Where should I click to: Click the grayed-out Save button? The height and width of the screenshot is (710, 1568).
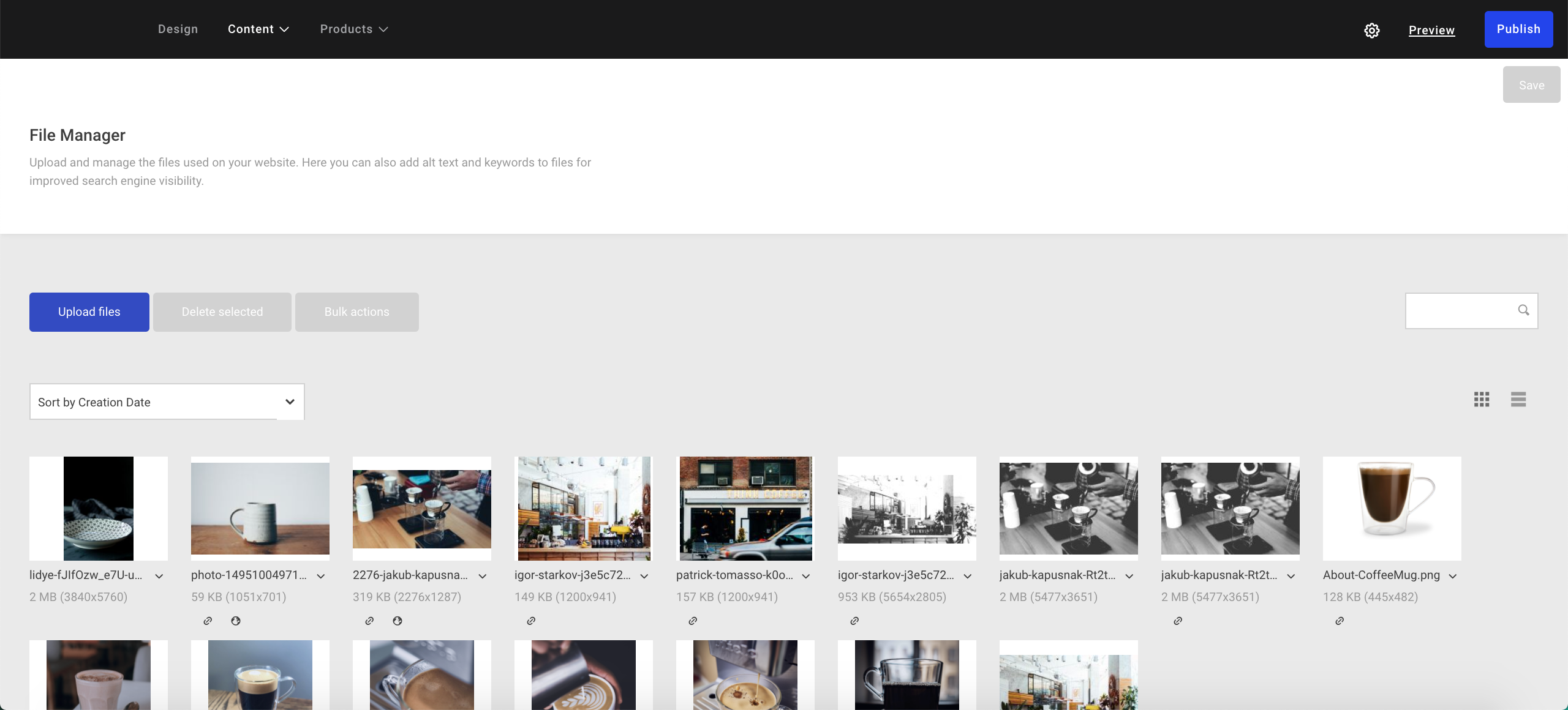[x=1531, y=84]
